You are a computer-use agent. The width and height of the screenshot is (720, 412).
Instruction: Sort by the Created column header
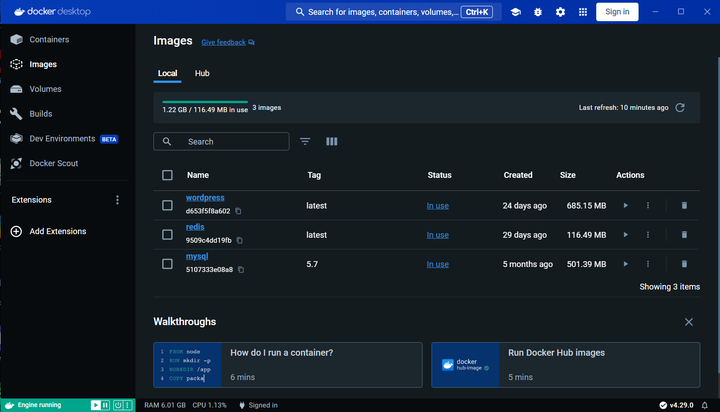click(x=518, y=175)
